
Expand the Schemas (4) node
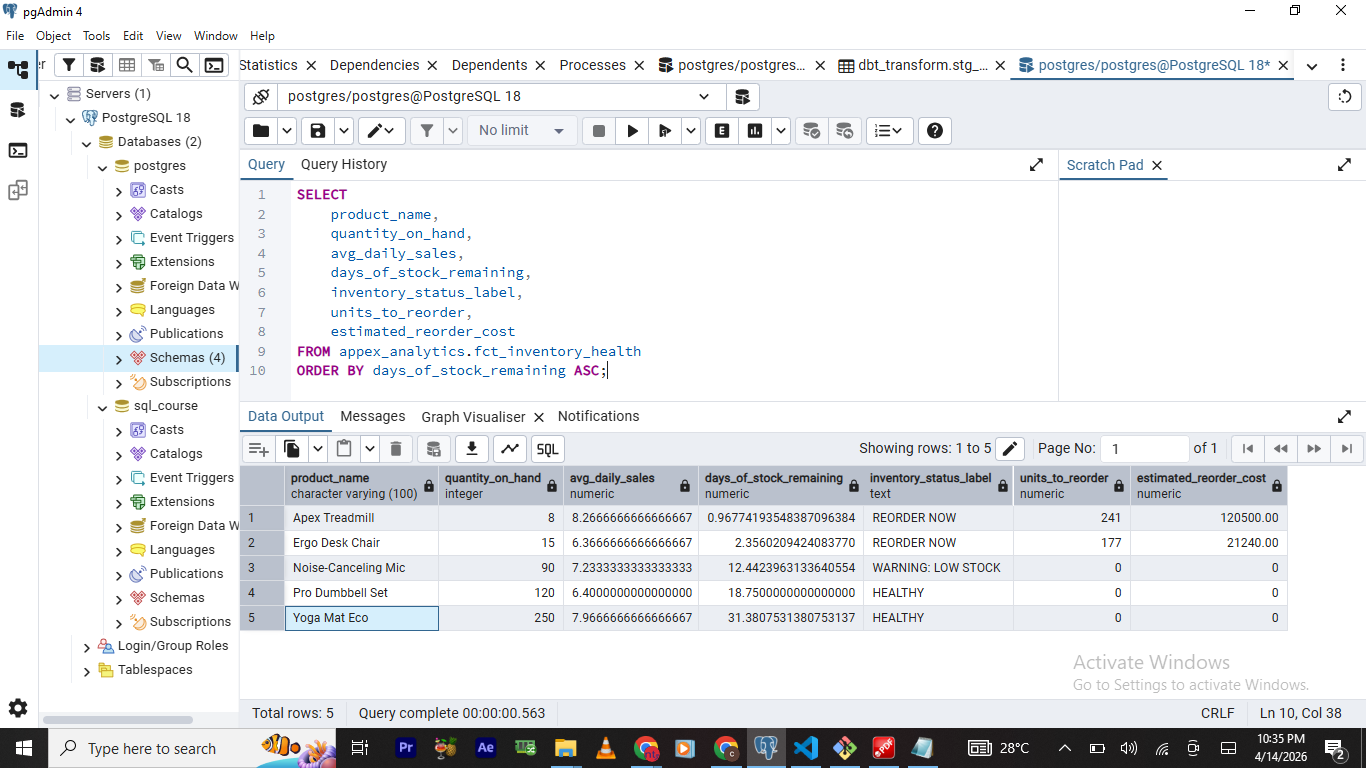[118, 358]
